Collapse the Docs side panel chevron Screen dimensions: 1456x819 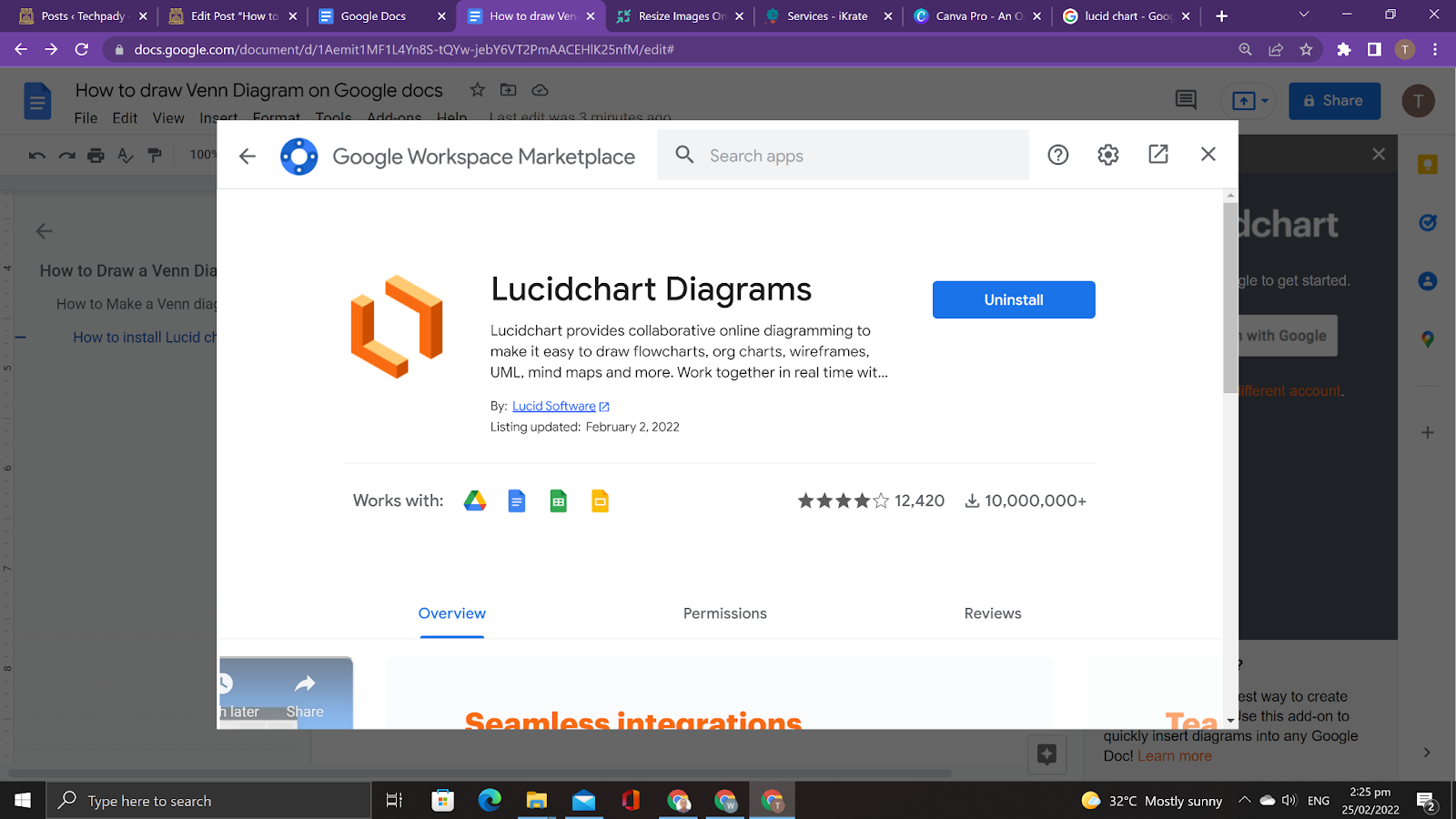click(x=1427, y=753)
